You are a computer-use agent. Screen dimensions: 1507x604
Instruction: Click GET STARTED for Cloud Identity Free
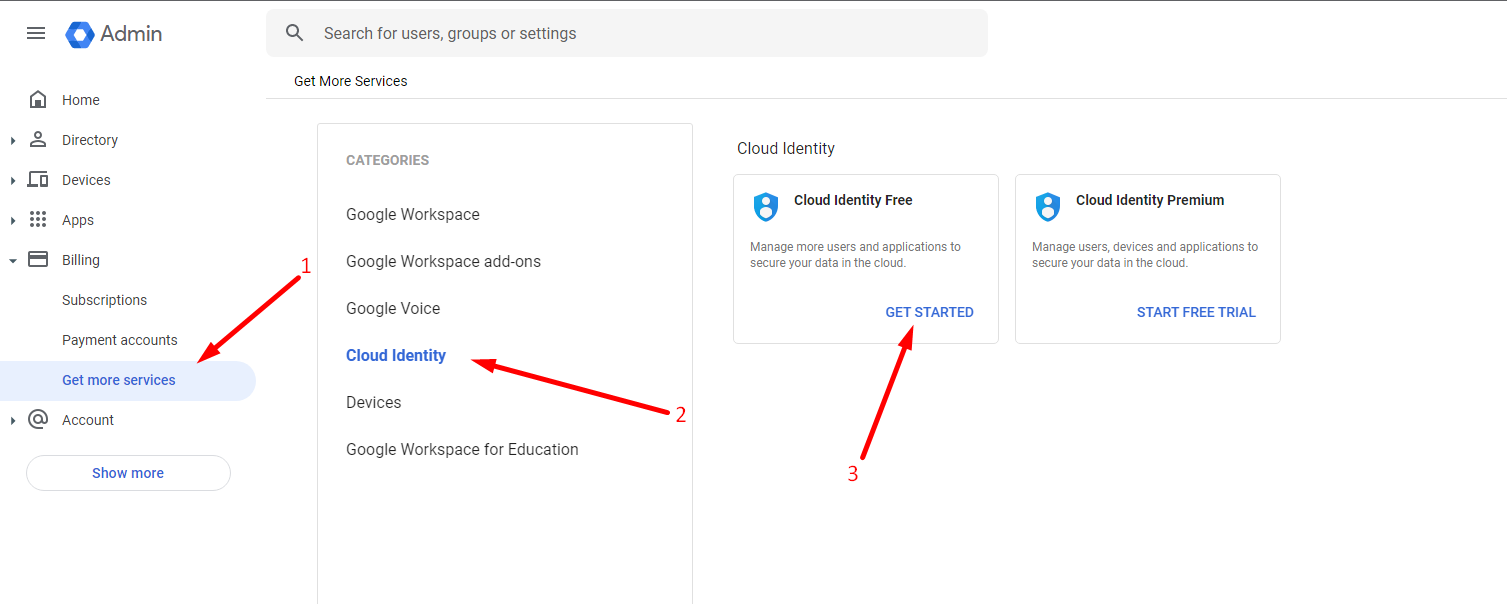click(x=929, y=312)
